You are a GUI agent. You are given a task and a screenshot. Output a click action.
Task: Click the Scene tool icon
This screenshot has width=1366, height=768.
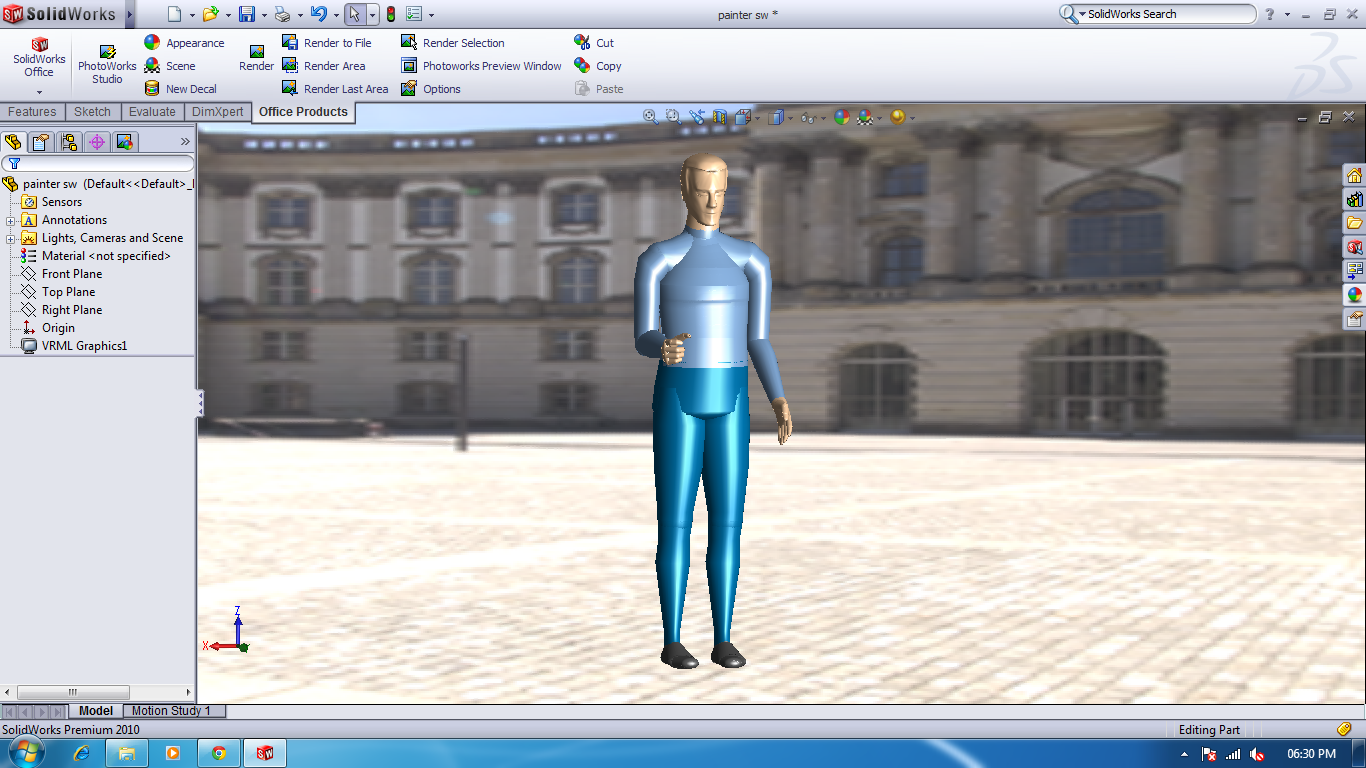click(x=152, y=66)
